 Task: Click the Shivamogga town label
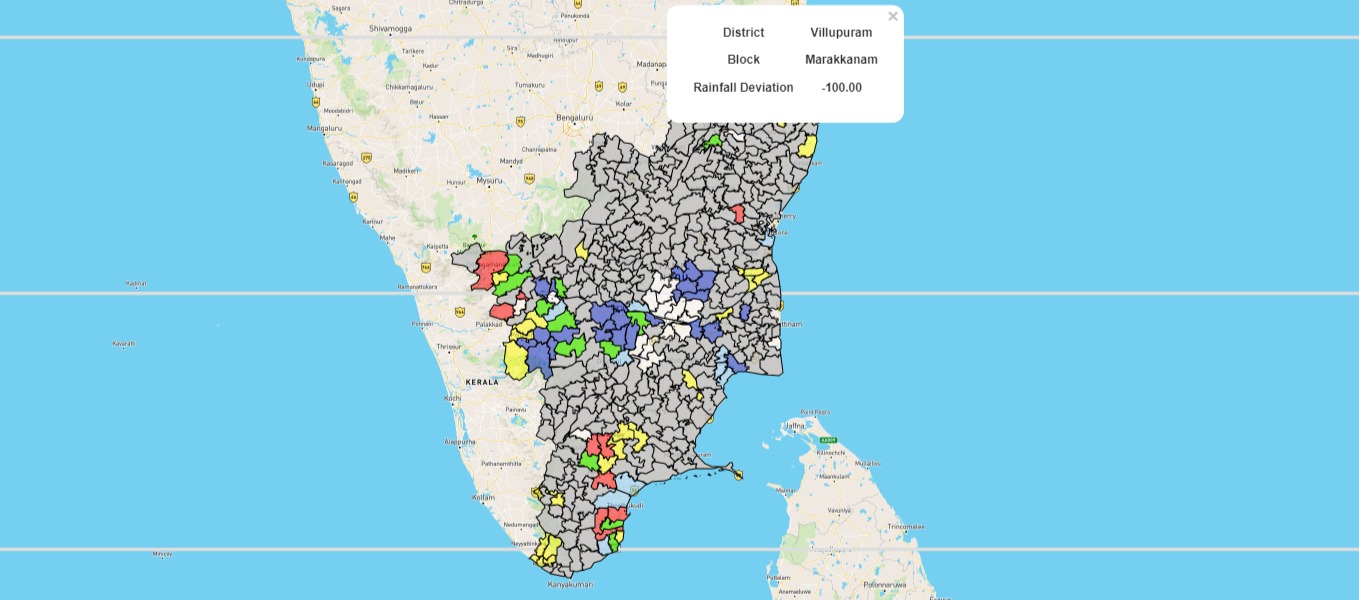click(390, 29)
